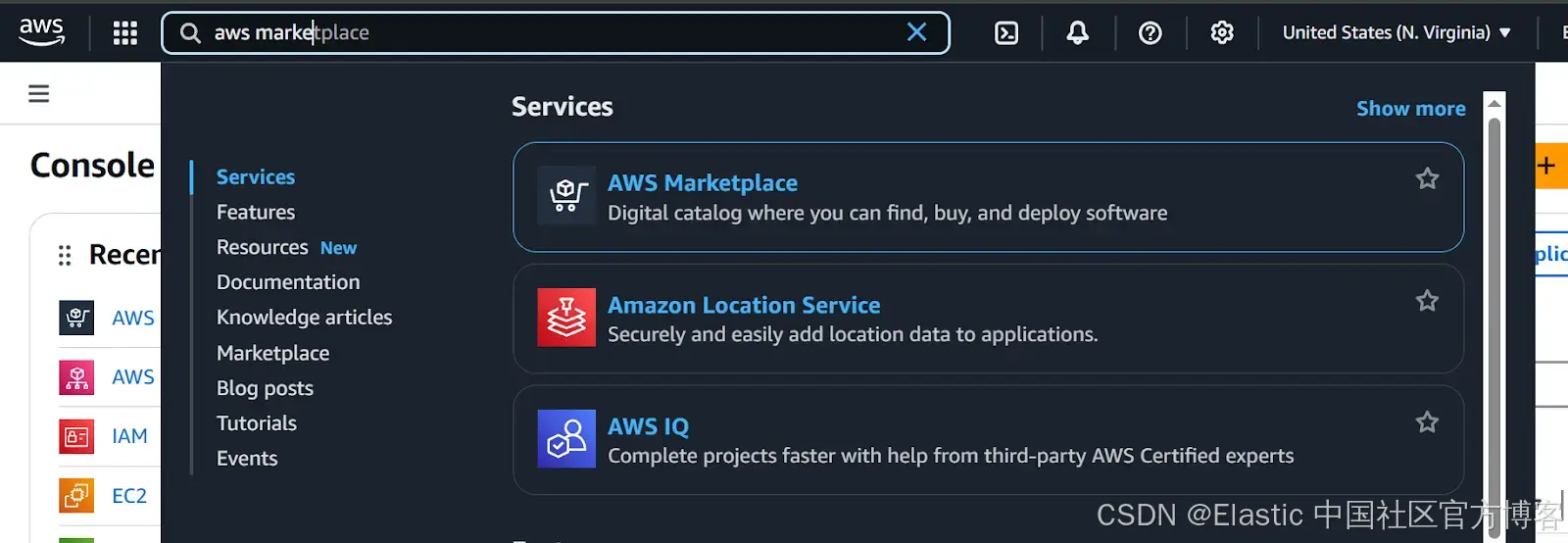Open the AWS home logo
Screen dimensions: 1568x543
(42, 32)
